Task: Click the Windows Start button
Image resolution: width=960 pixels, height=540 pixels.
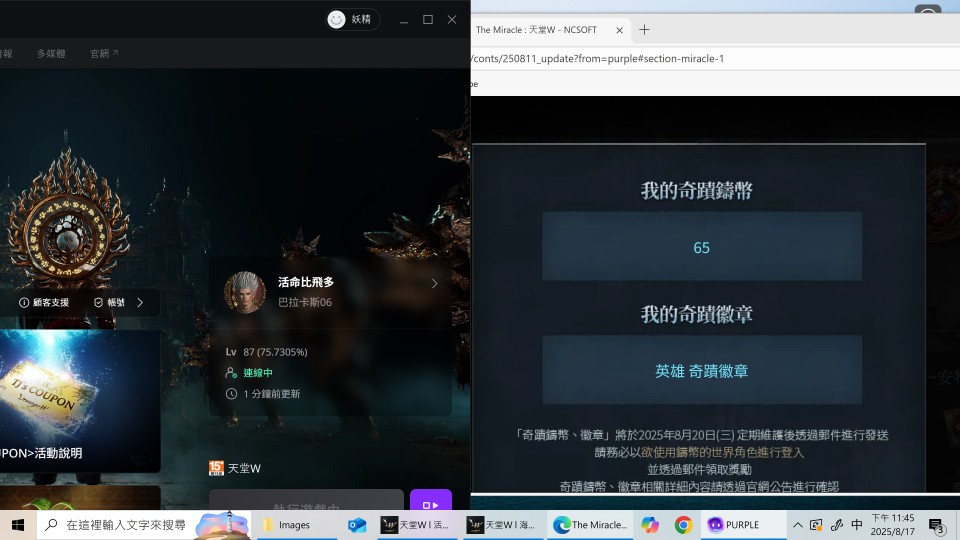Action: [x=17, y=525]
